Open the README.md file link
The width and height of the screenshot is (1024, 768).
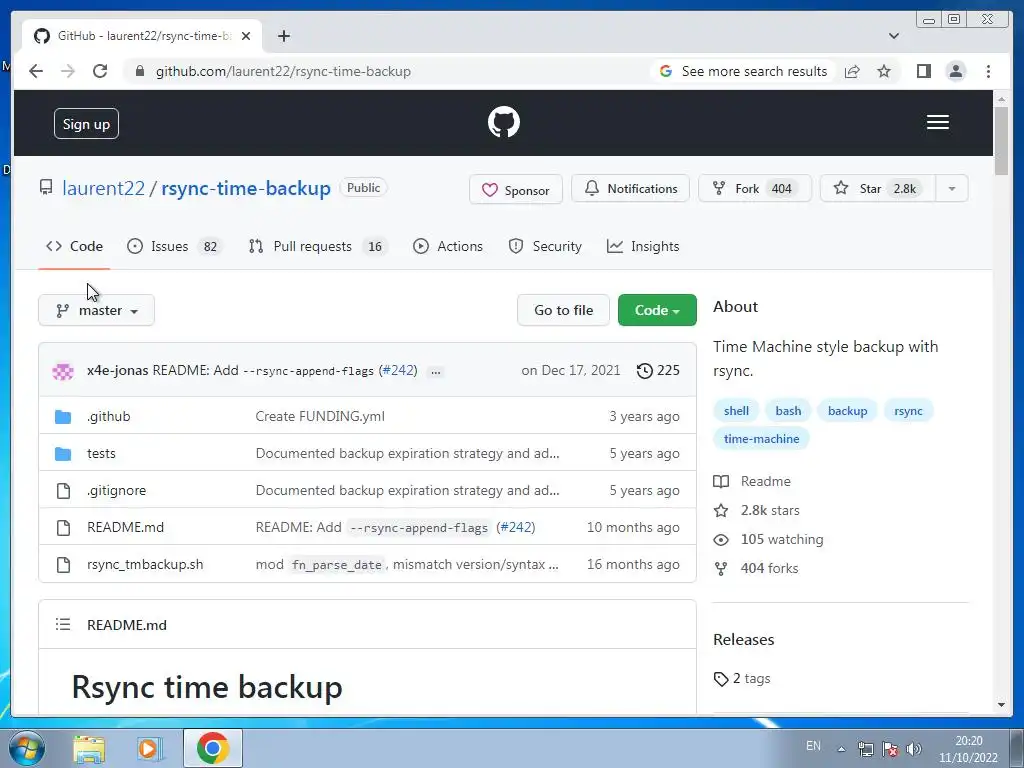coord(125,527)
